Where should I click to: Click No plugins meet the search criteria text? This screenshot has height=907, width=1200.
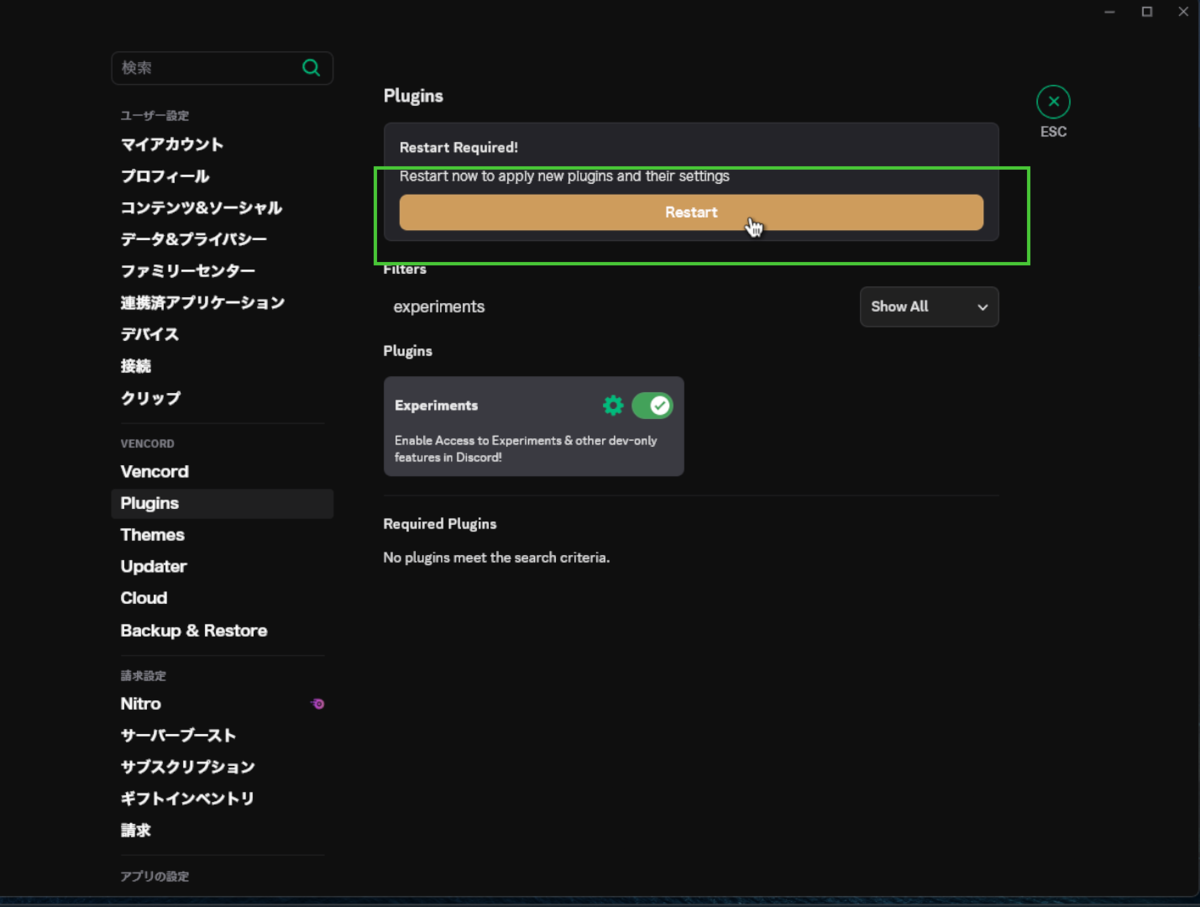pos(496,558)
